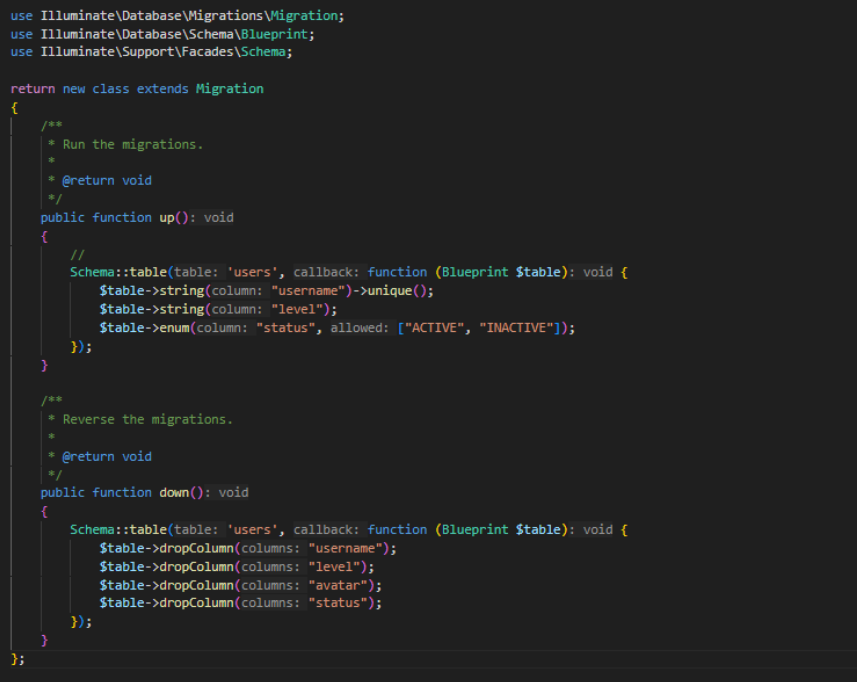
Task: Click the 'Run the migrations.' comment
Action: pyautogui.click(x=132, y=144)
